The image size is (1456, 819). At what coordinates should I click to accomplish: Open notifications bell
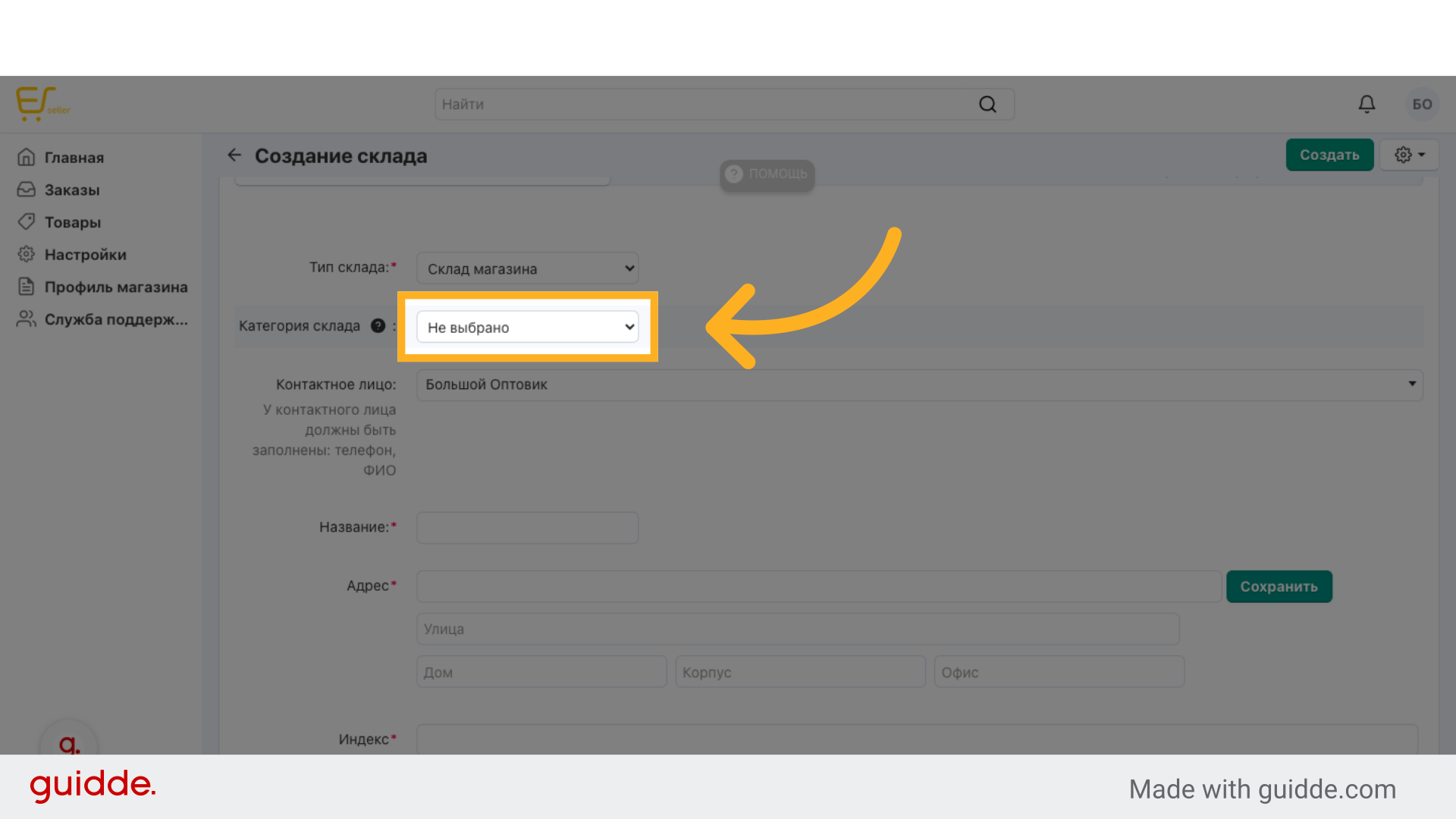pyautogui.click(x=1367, y=104)
